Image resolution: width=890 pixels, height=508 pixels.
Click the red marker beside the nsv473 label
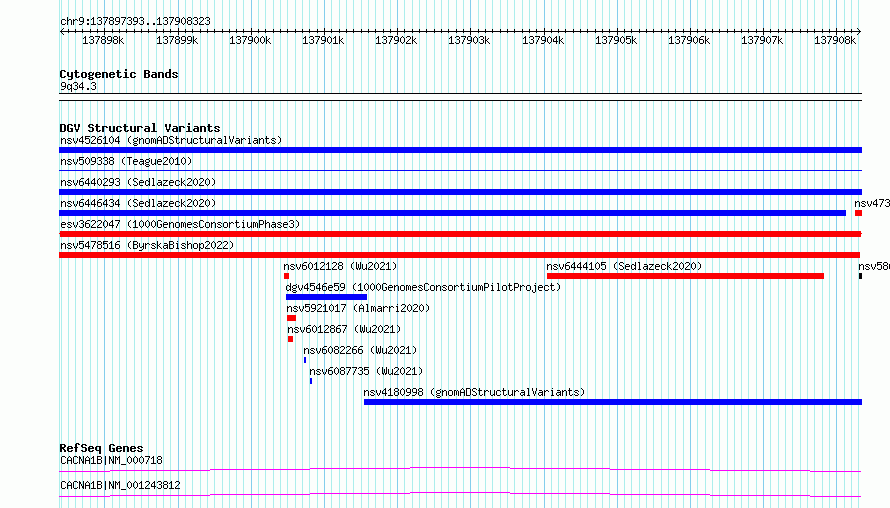click(x=859, y=213)
